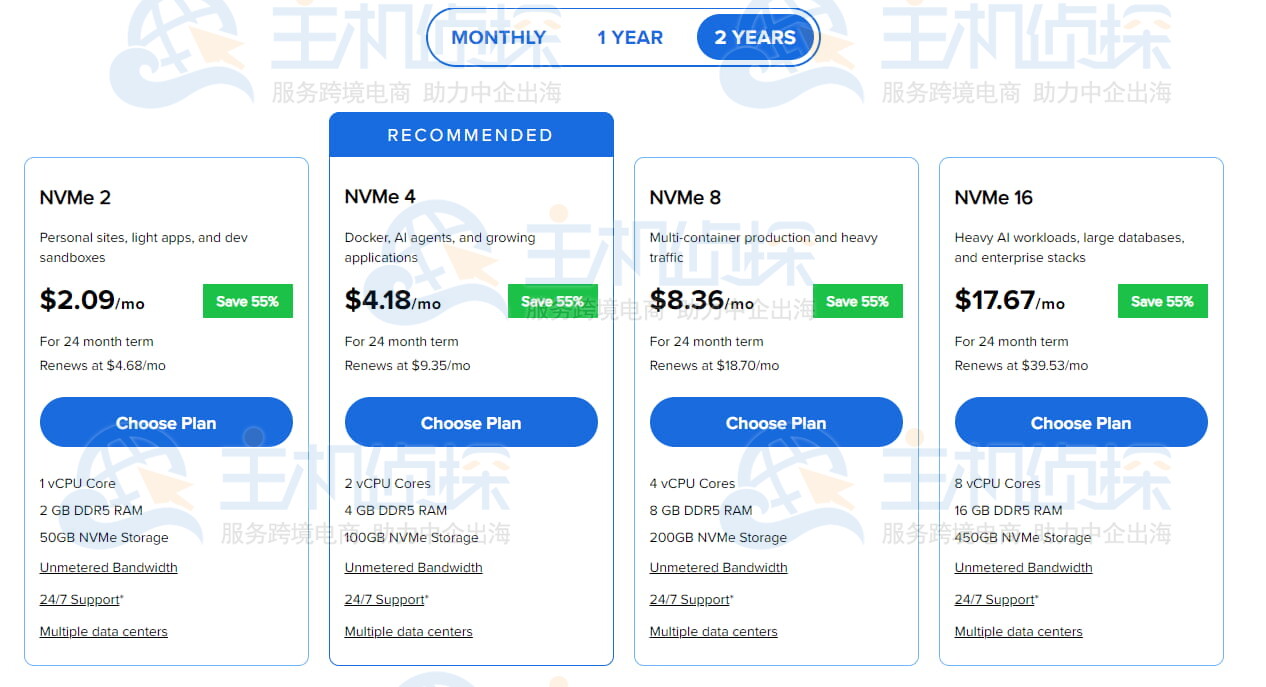Image resolution: width=1266 pixels, height=687 pixels.
Task: Choose Plan for NVMe 16
Action: [x=1081, y=422]
